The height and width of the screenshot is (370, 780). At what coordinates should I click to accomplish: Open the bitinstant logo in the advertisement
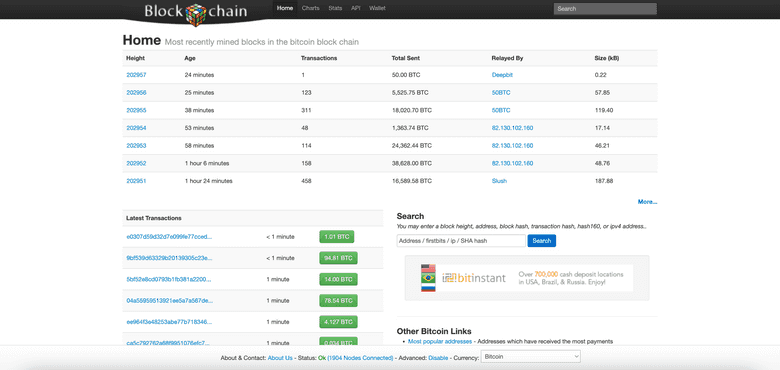474,278
